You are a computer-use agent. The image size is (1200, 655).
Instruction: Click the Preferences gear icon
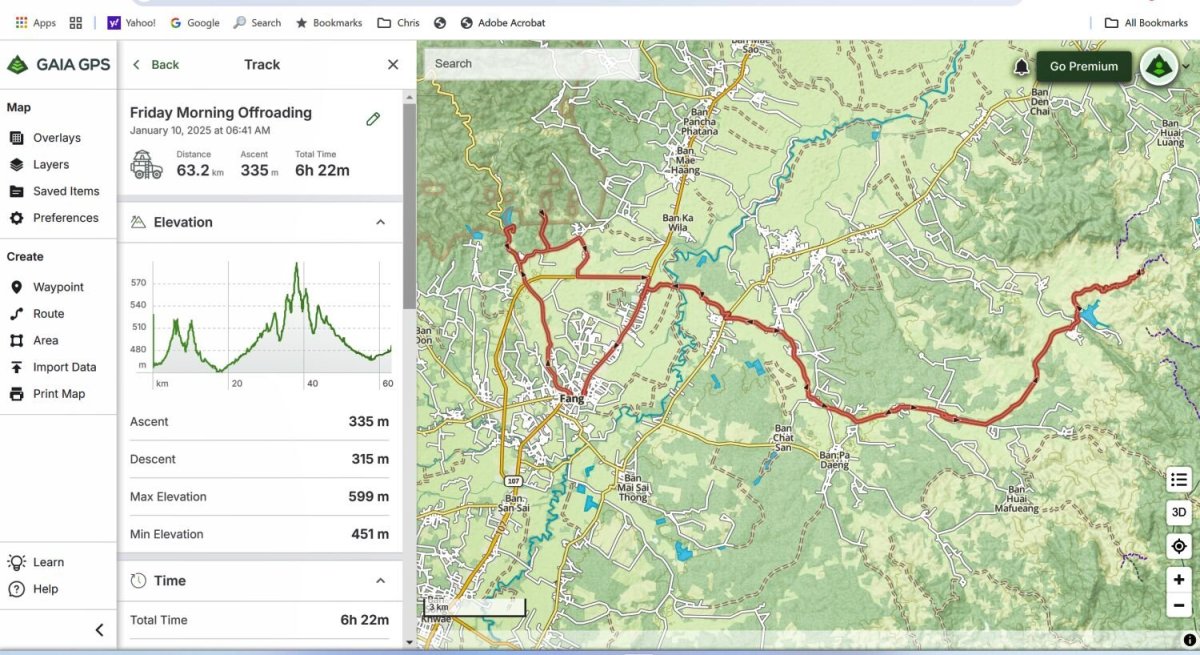[x=16, y=218]
